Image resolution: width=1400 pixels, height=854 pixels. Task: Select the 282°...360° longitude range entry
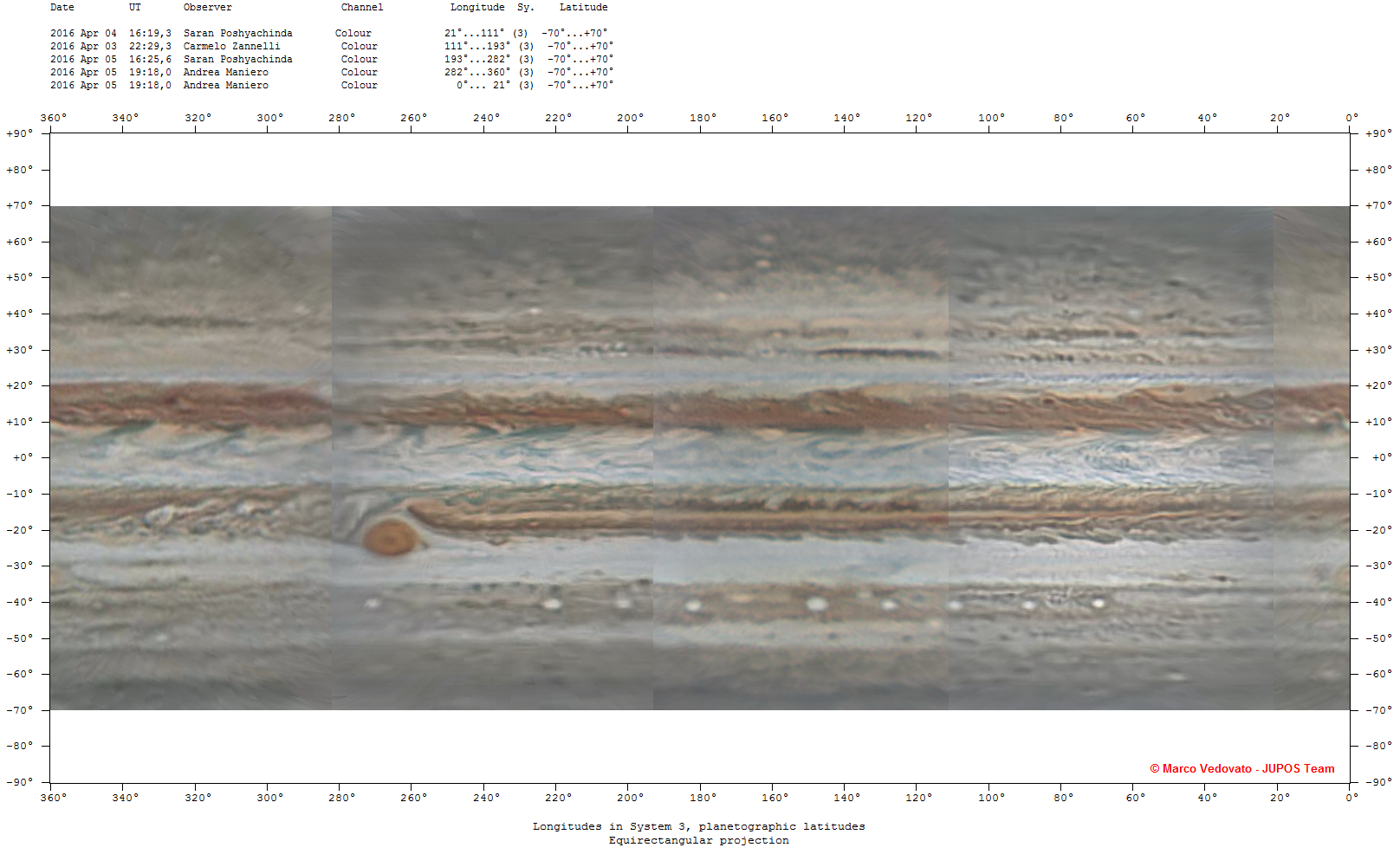tap(476, 72)
